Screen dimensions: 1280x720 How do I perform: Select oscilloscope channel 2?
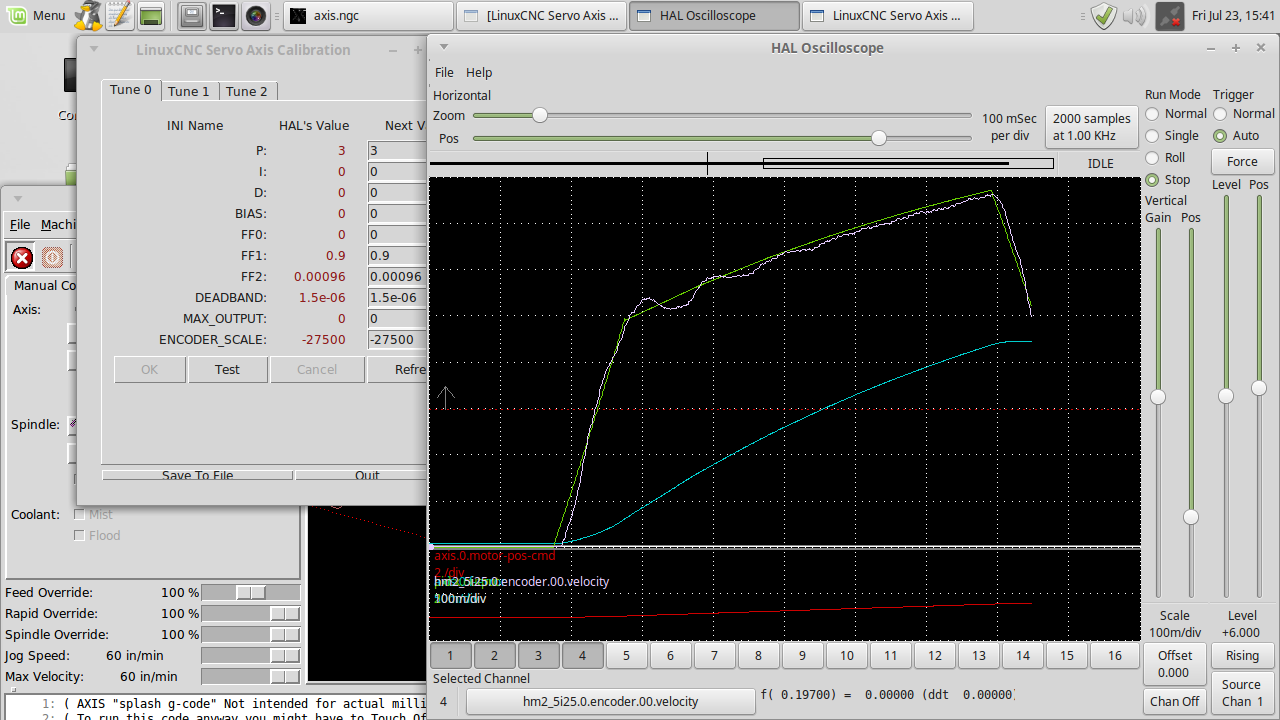tap(495, 655)
